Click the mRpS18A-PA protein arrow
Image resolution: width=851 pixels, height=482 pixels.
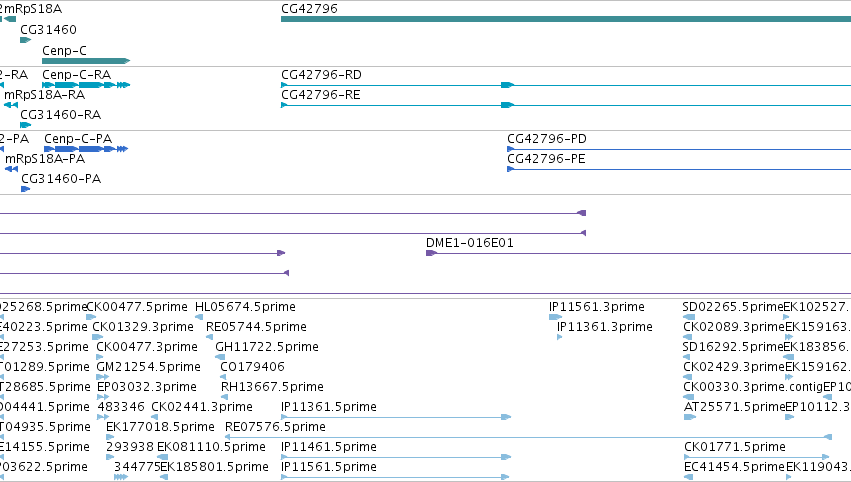pos(11,169)
